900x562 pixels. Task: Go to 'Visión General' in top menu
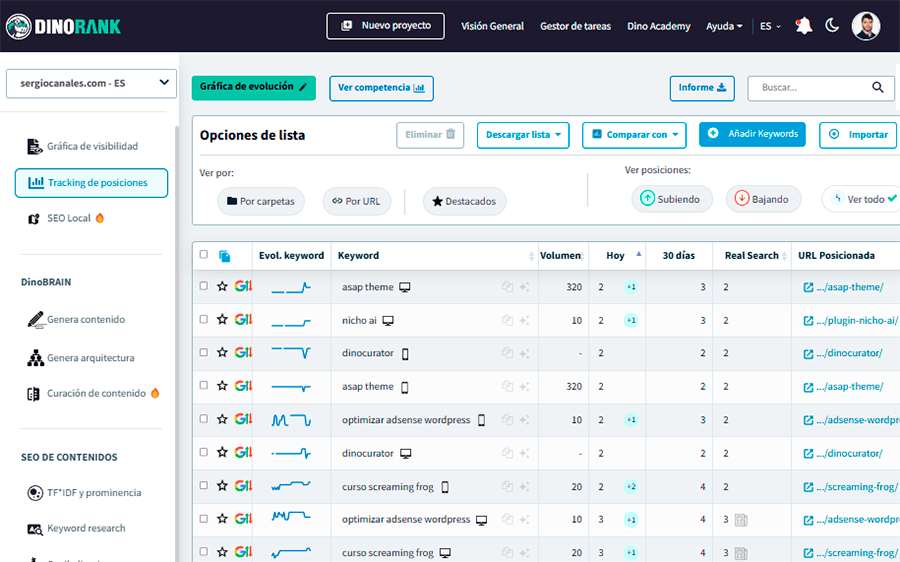click(x=492, y=26)
